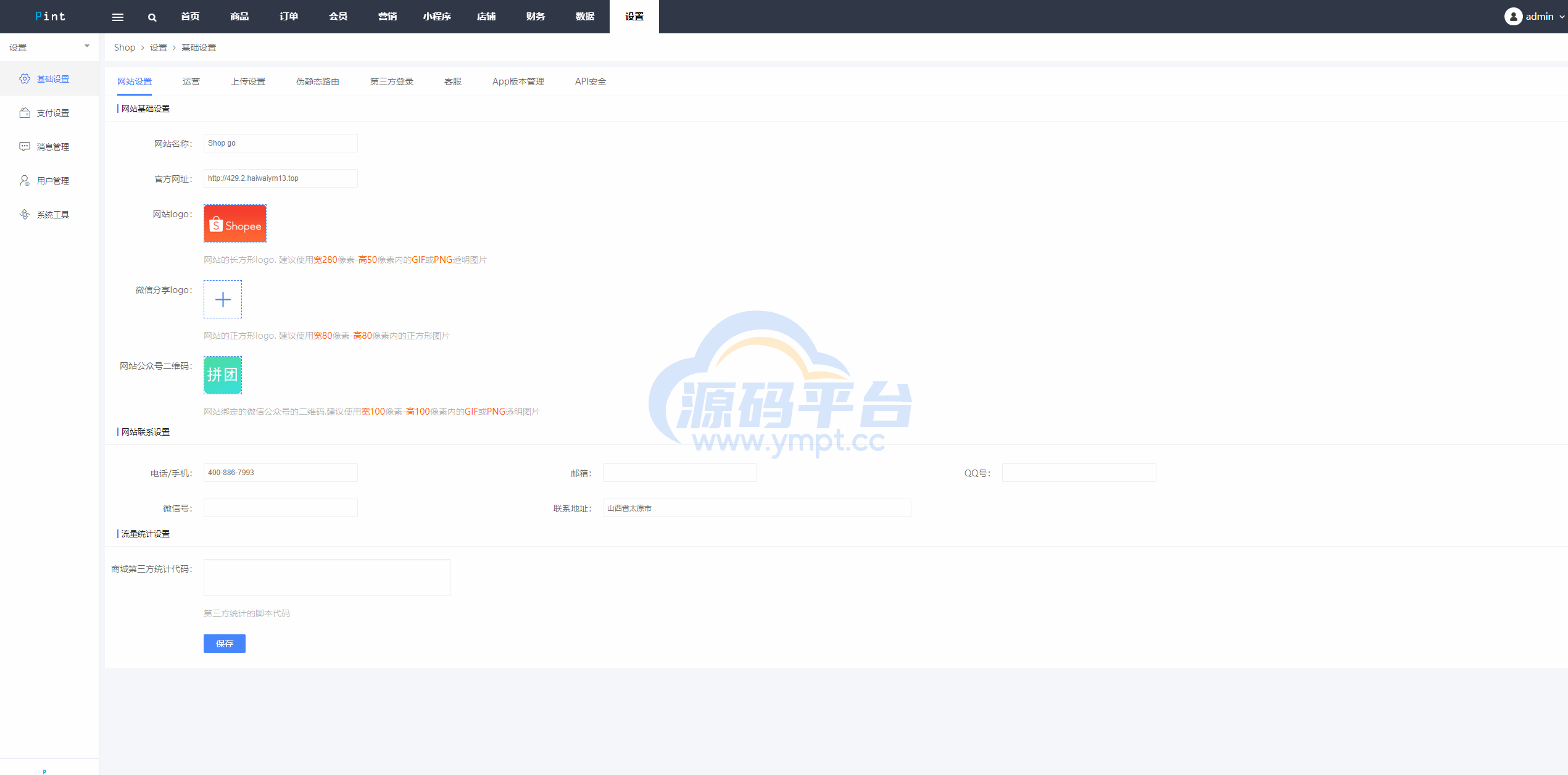
Task: Switch to the App版本管理 tab
Action: tap(518, 81)
